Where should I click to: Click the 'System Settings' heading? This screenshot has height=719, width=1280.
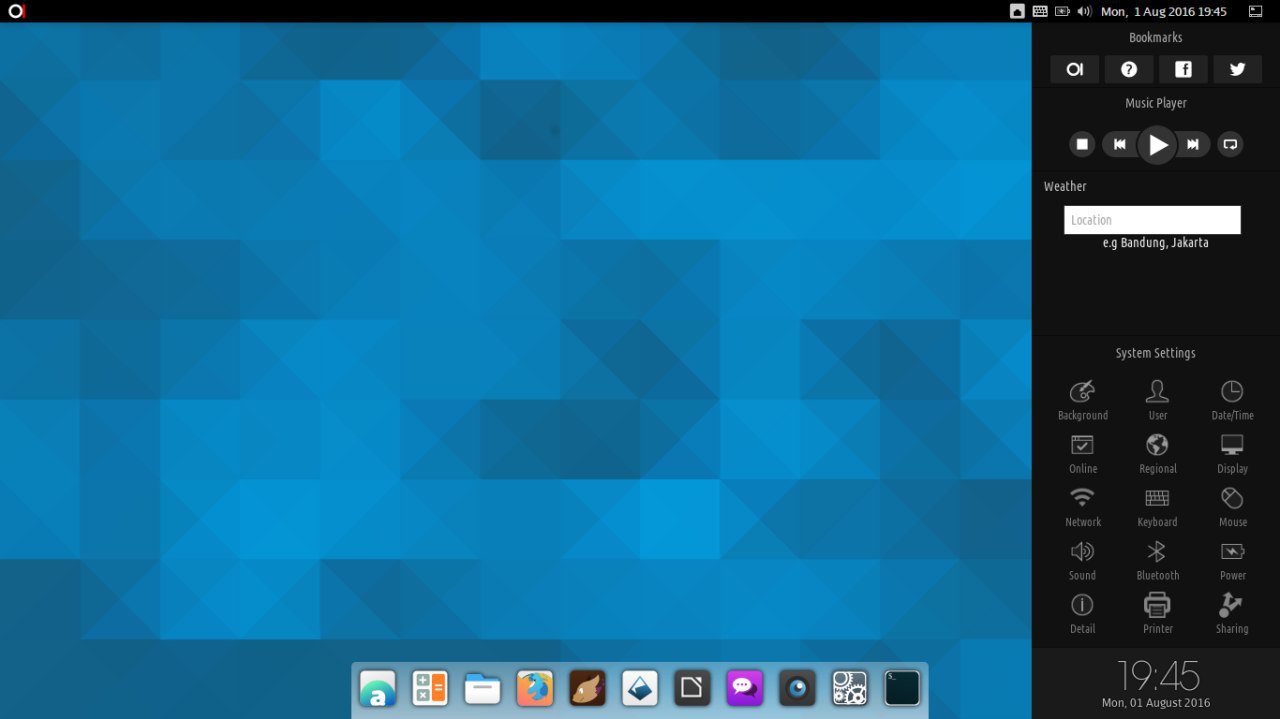pos(1155,353)
